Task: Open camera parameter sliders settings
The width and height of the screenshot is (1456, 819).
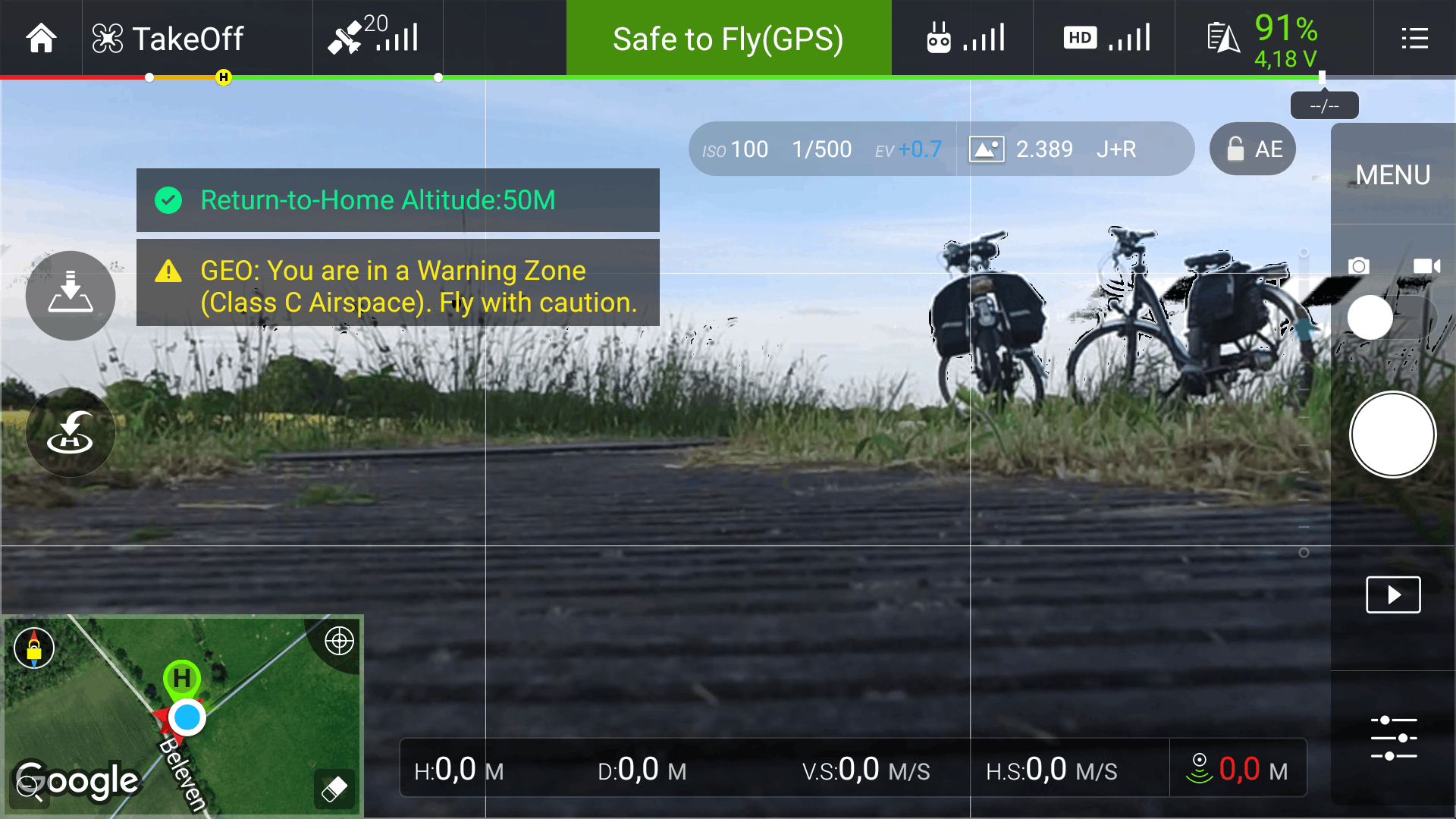Action: pyautogui.click(x=1393, y=738)
